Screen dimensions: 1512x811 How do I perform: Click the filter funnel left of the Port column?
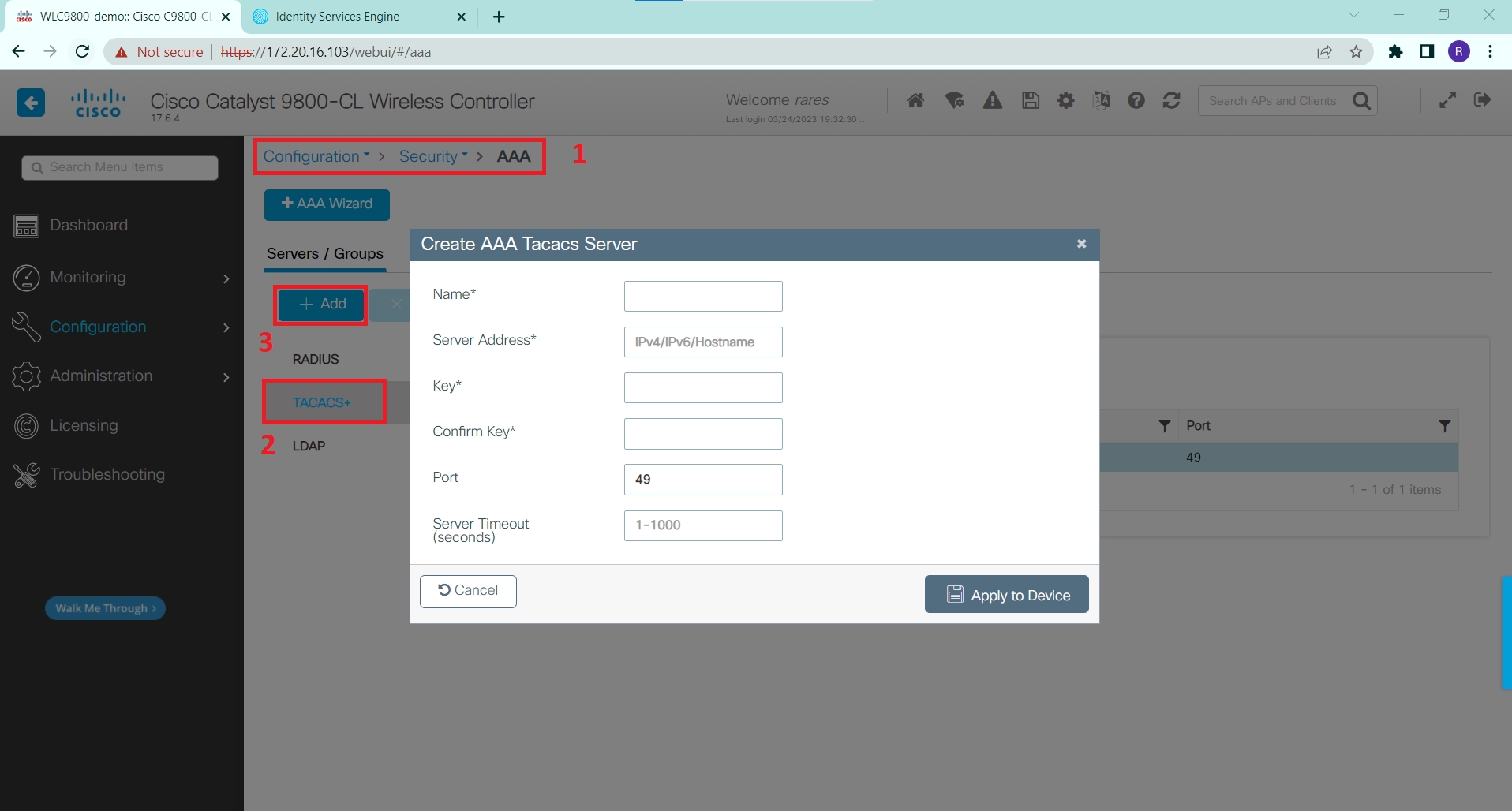1164,426
